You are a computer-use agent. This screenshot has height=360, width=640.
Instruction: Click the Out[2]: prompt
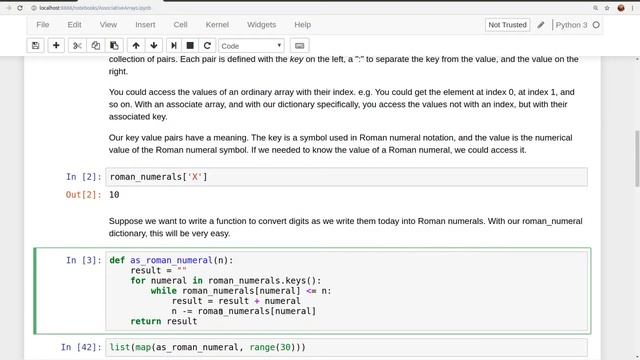pyautogui.click(x=84, y=195)
